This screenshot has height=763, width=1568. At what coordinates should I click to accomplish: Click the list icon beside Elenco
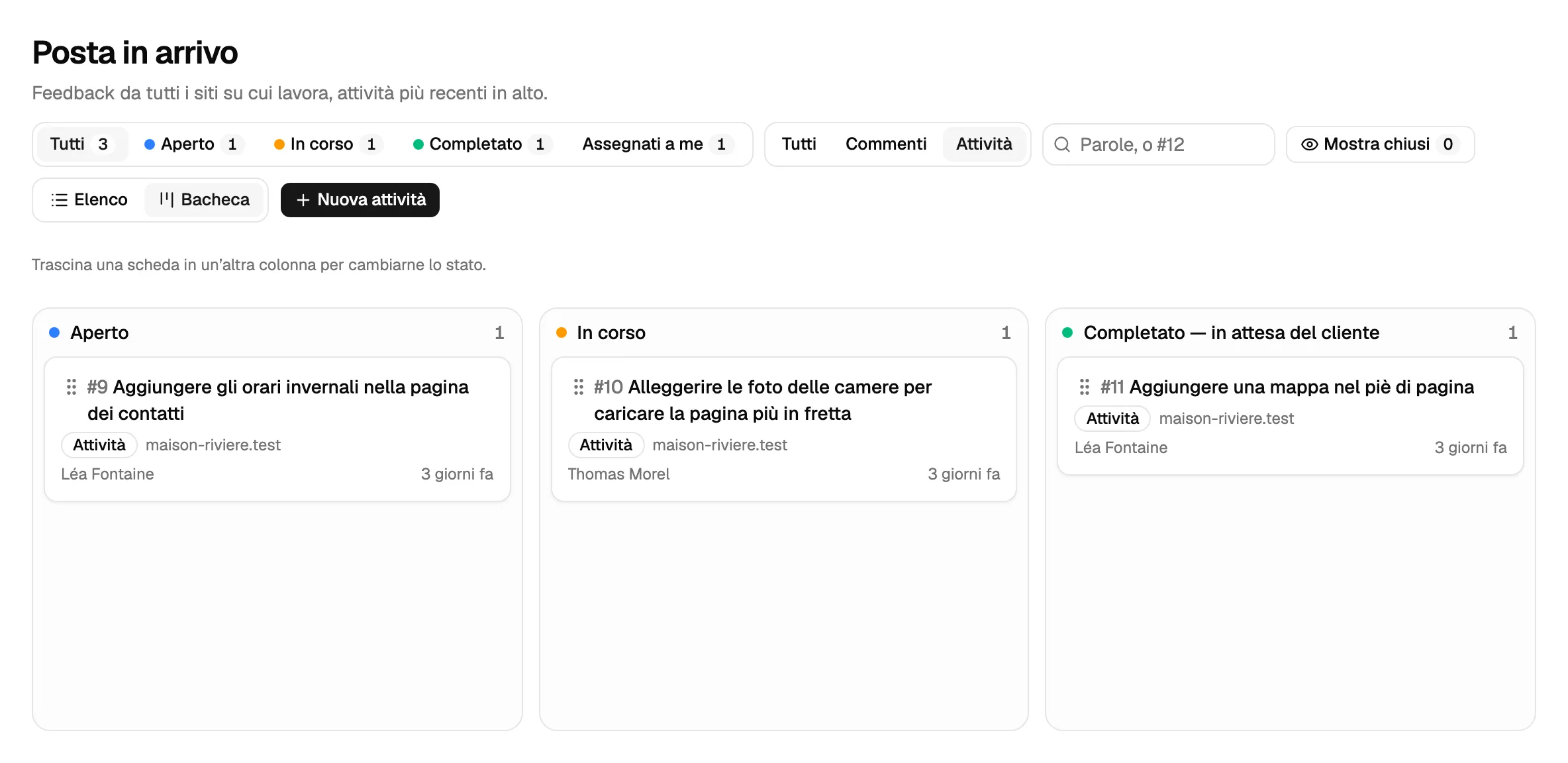click(60, 200)
